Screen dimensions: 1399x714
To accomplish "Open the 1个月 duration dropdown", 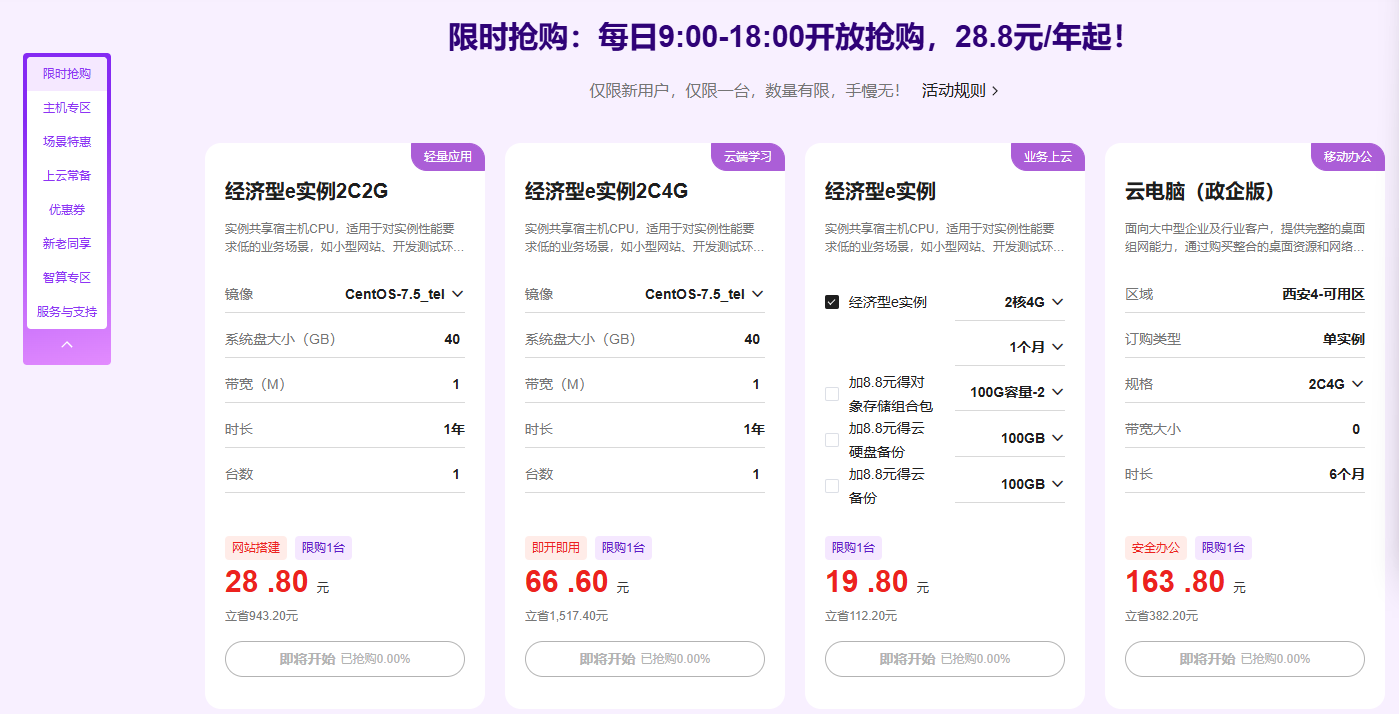I will pos(1035,347).
